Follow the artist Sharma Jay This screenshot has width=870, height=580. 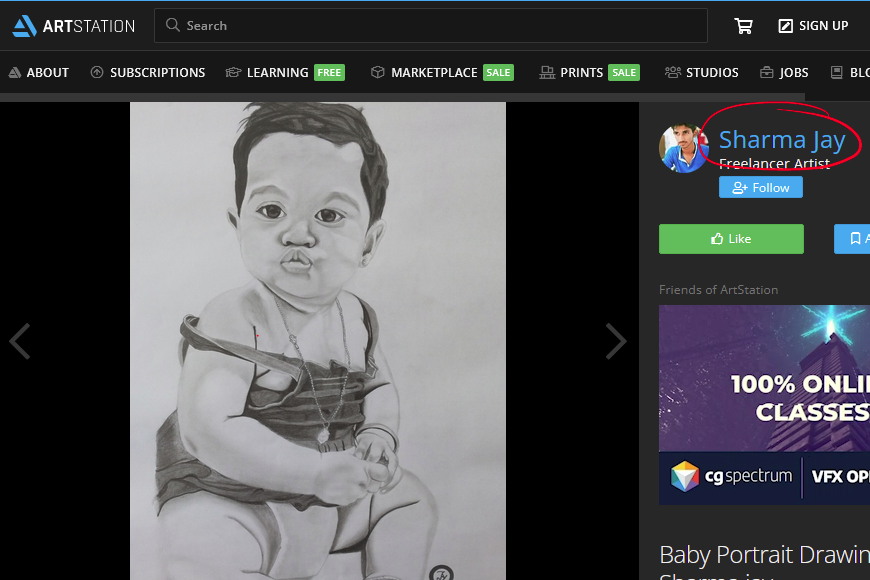[761, 188]
